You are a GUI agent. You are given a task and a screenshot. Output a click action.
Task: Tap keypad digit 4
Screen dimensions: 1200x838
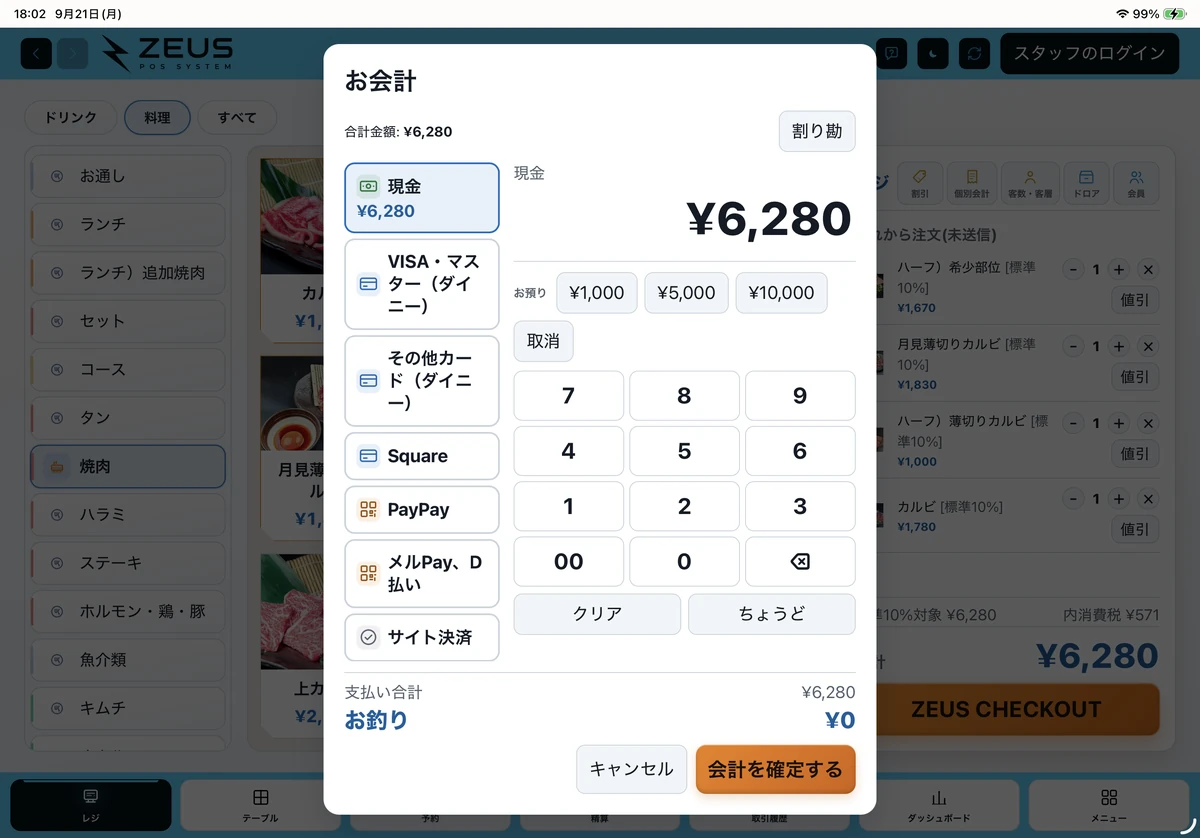point(569,451)
